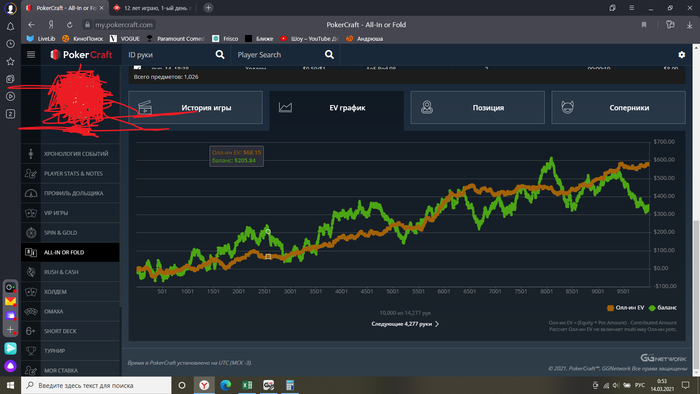This screenshot has width=700, height=394.
Task: Close the PokerCraft browser tab
Action: pyautogui.click(x=101, y=8)
